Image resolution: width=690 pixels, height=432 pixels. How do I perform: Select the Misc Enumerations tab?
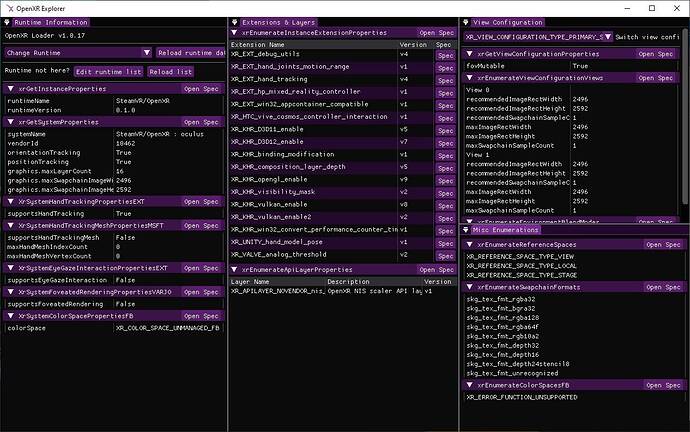pyautogui.click(x=506, y=230)
